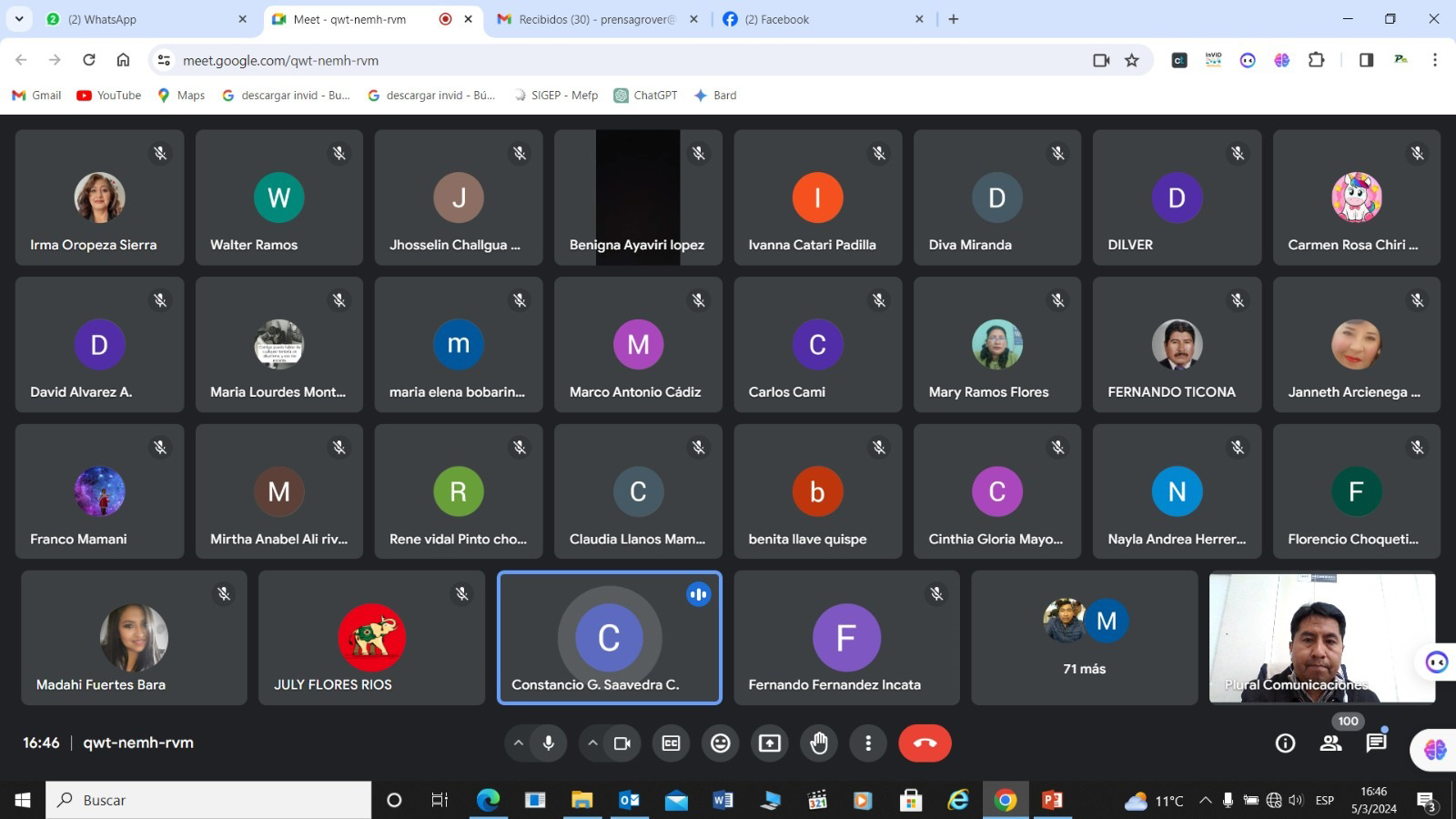Viewport: 1456px width, 819px height.
Task: Open the chat panel icon
Action: click(1376, 743)
